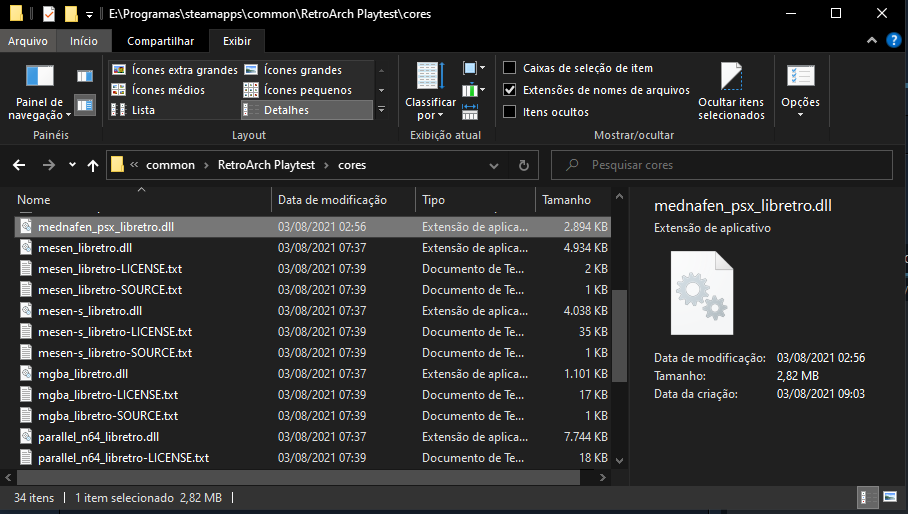
Task: Click the cores breadcrumb segment
Action: point(352,165)
